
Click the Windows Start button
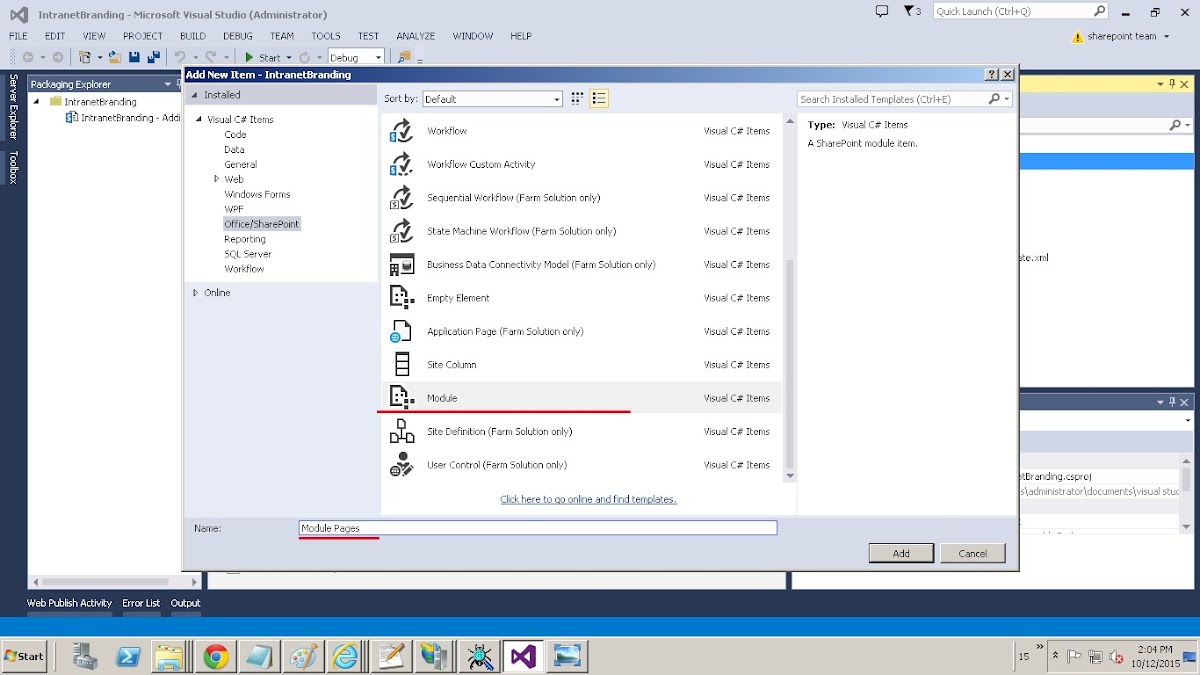[25, 656]
